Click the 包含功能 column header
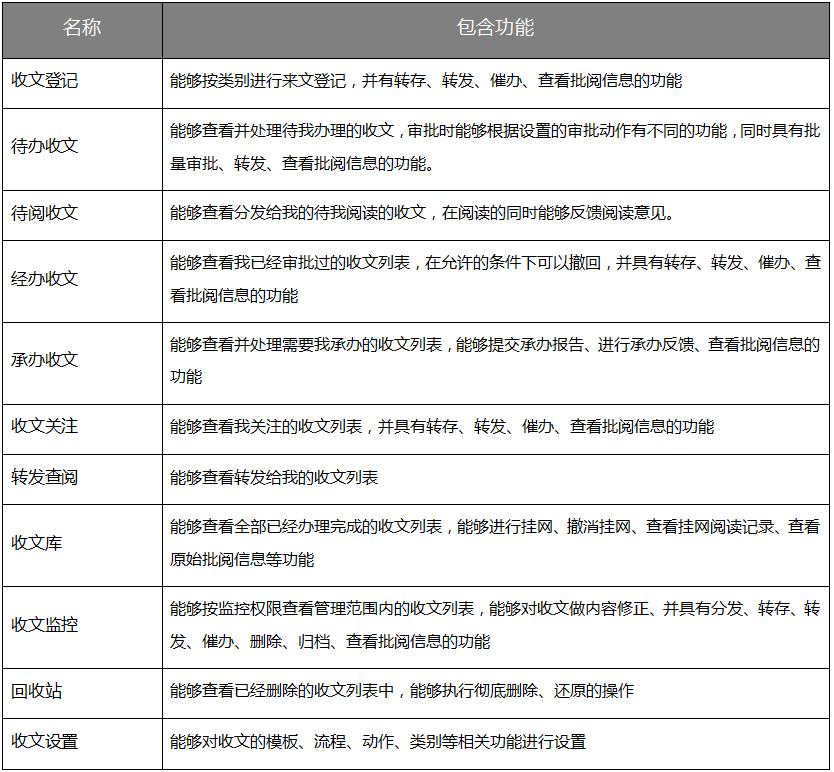This screenshot has height=772, width=834. 495,27
